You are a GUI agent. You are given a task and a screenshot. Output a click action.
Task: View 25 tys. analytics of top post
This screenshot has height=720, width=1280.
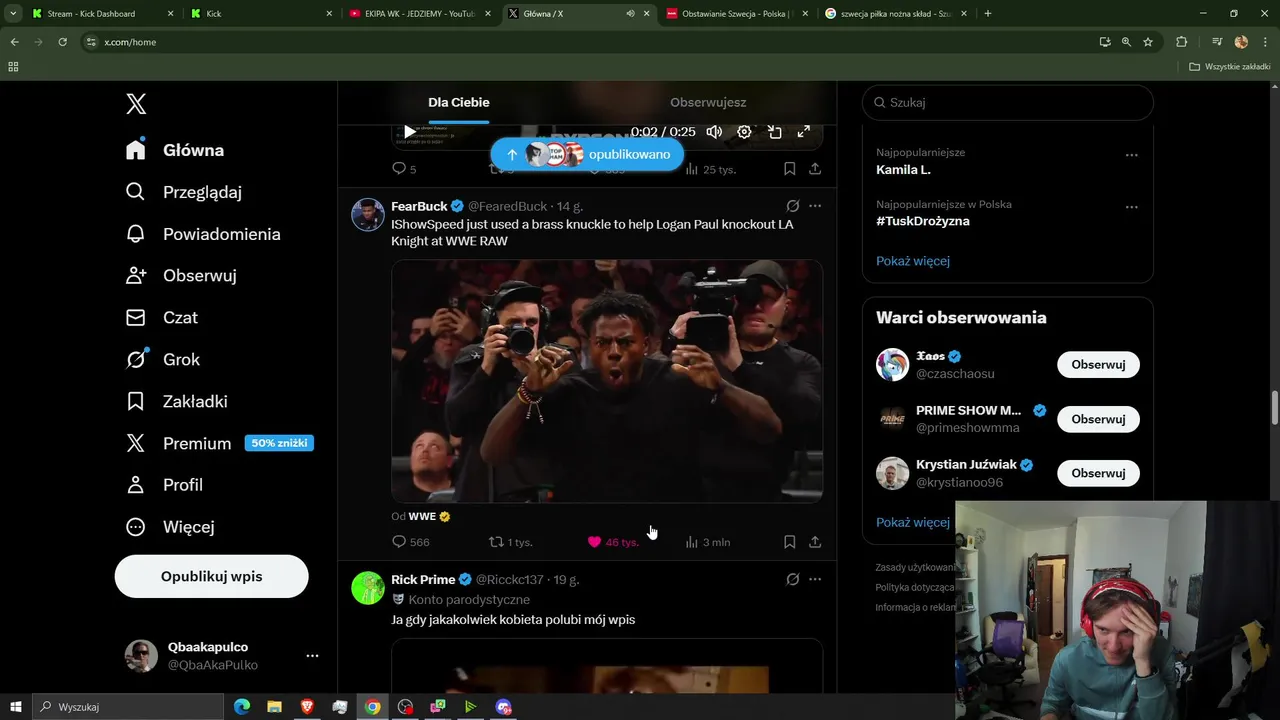click(711, 169)
